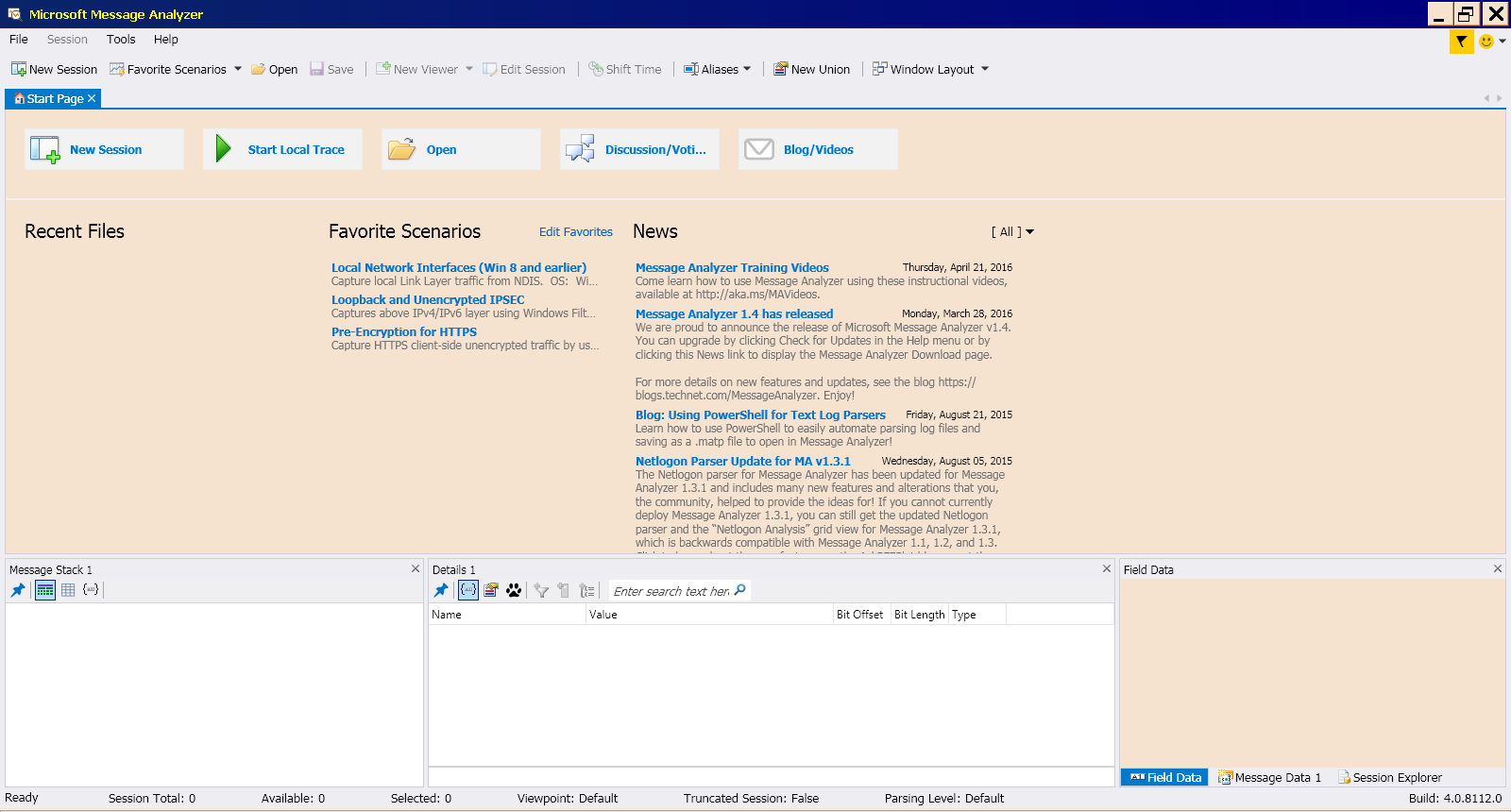Open the News filter [ All ] dropdown

point(1012,232)
